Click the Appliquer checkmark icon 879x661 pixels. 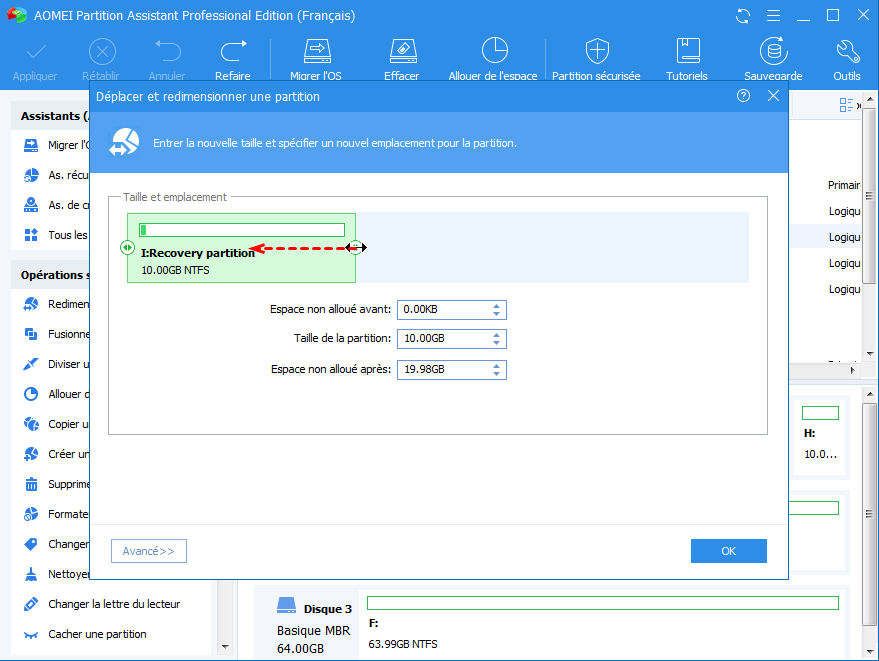[35, 52]
